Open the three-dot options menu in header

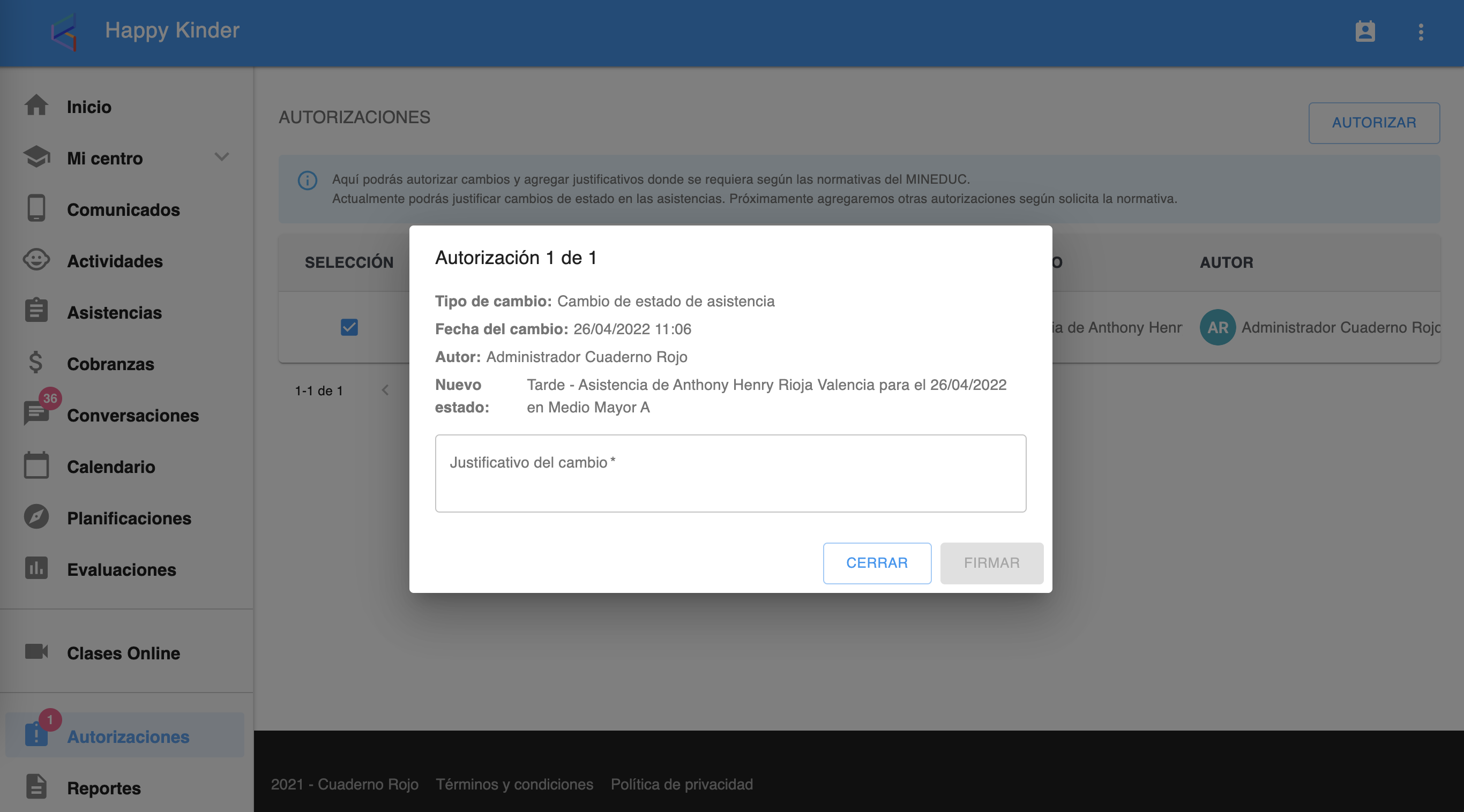[1420, 32]
